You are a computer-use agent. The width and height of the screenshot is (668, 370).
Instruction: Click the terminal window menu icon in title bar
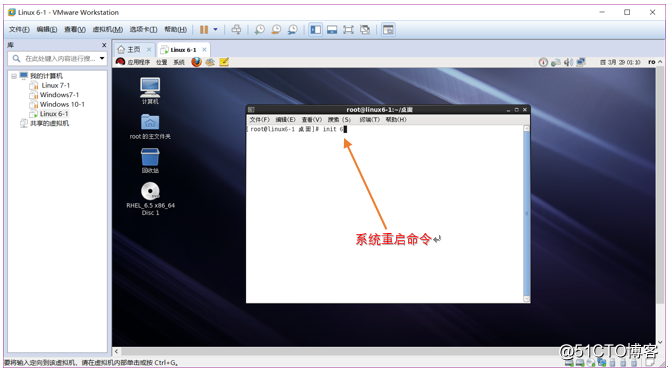click(x=251, y=110)
